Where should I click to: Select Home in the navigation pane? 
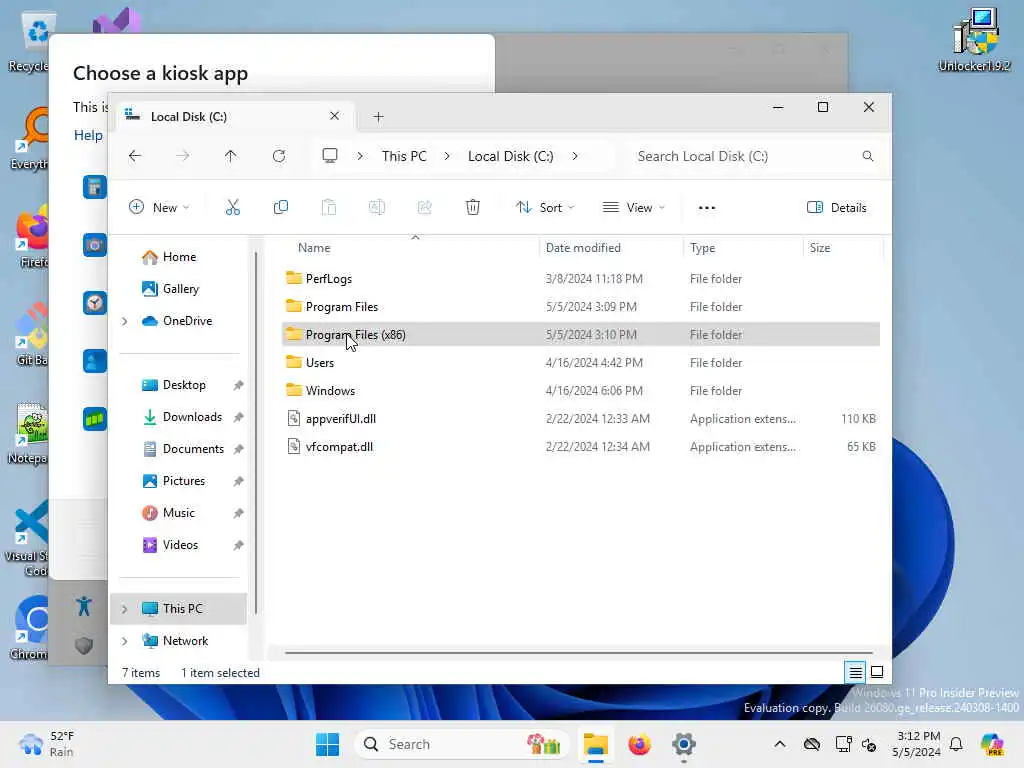(x=179, y=257)
